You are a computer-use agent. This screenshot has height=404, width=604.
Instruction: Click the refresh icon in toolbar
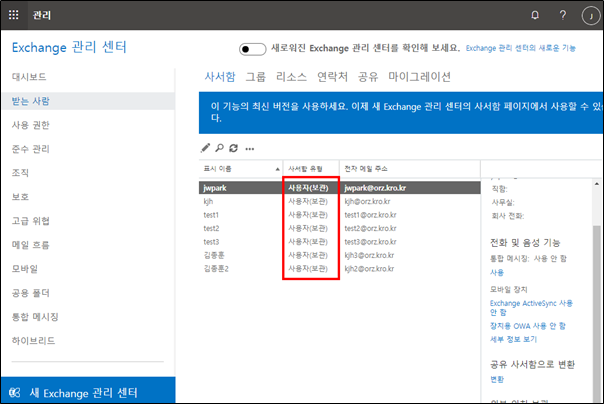(x=233, y=148)
